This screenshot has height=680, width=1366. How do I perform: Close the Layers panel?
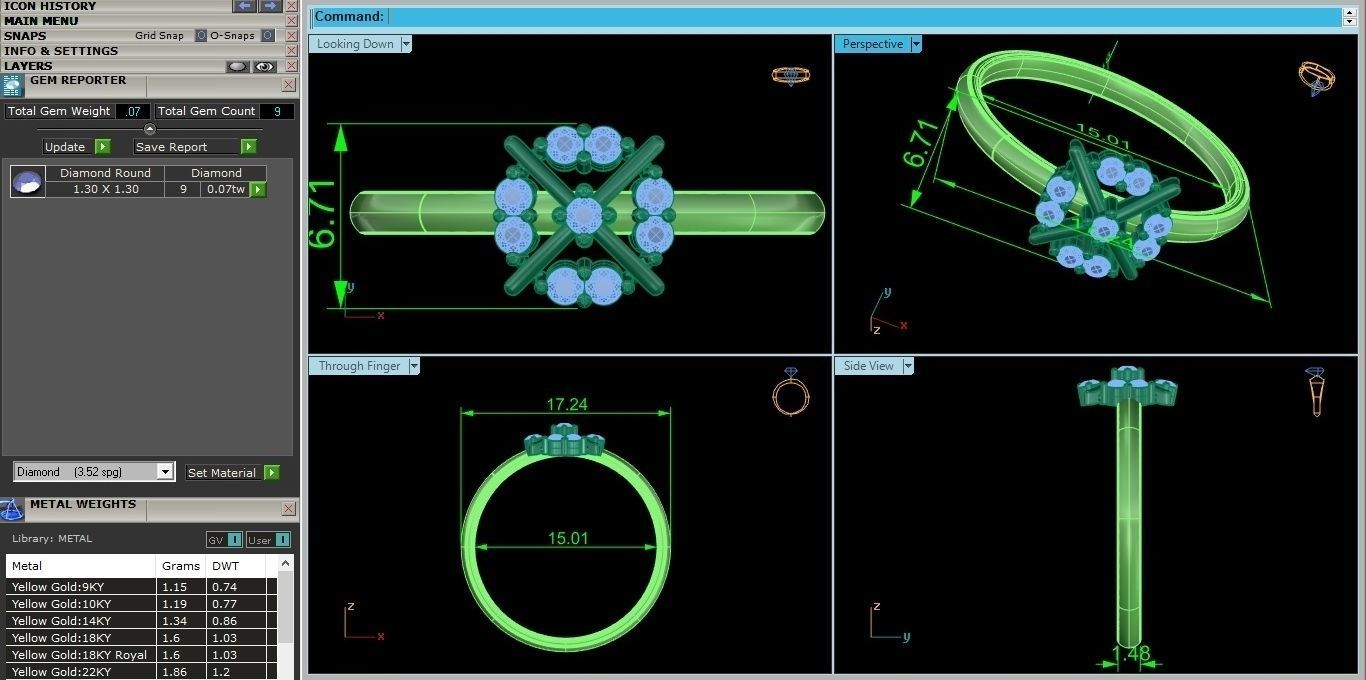pyautogui.click(x=291, y=66)
